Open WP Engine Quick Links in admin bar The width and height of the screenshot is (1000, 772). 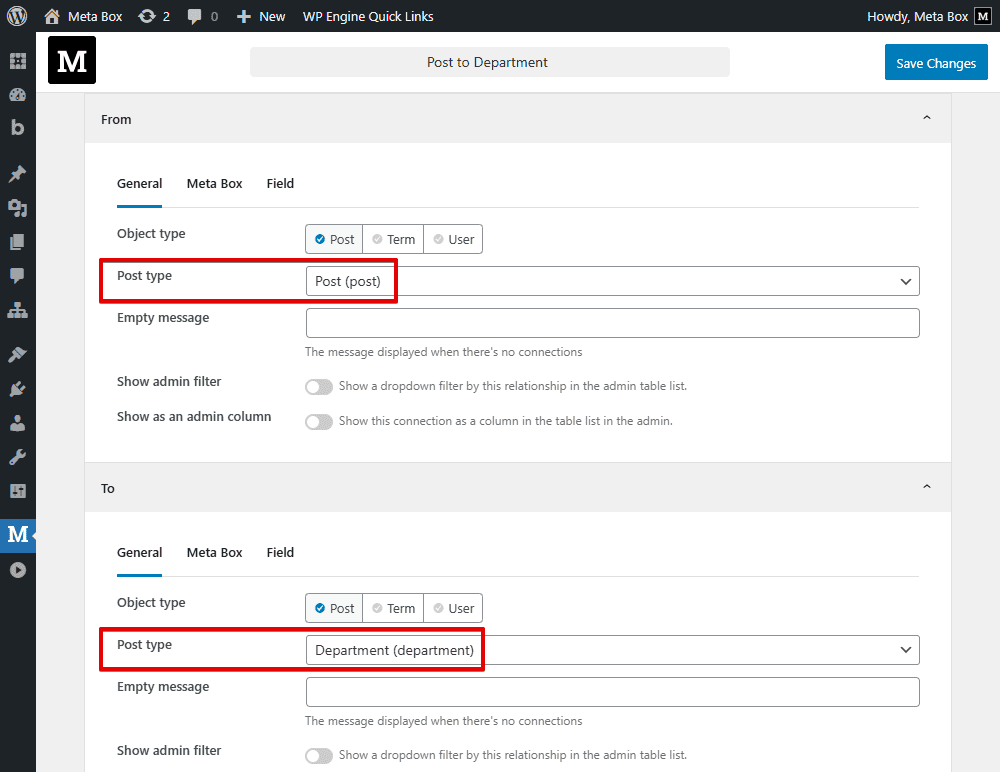click(368, 16)
